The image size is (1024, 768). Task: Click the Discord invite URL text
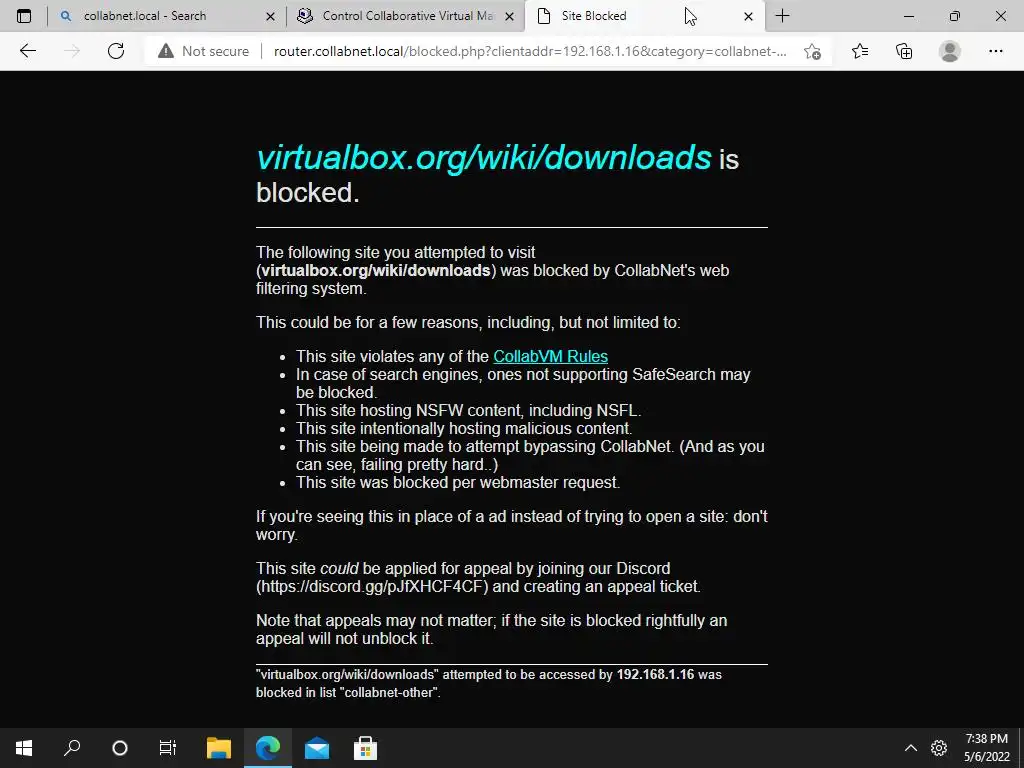(x=372, y=586)
